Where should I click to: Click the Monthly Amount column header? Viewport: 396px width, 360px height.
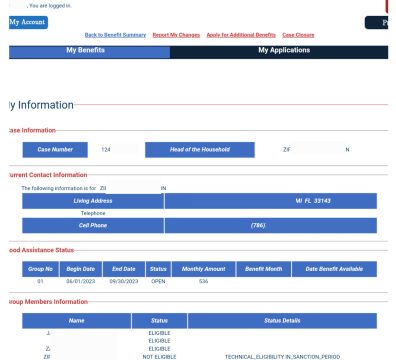(x=204, y=269)
